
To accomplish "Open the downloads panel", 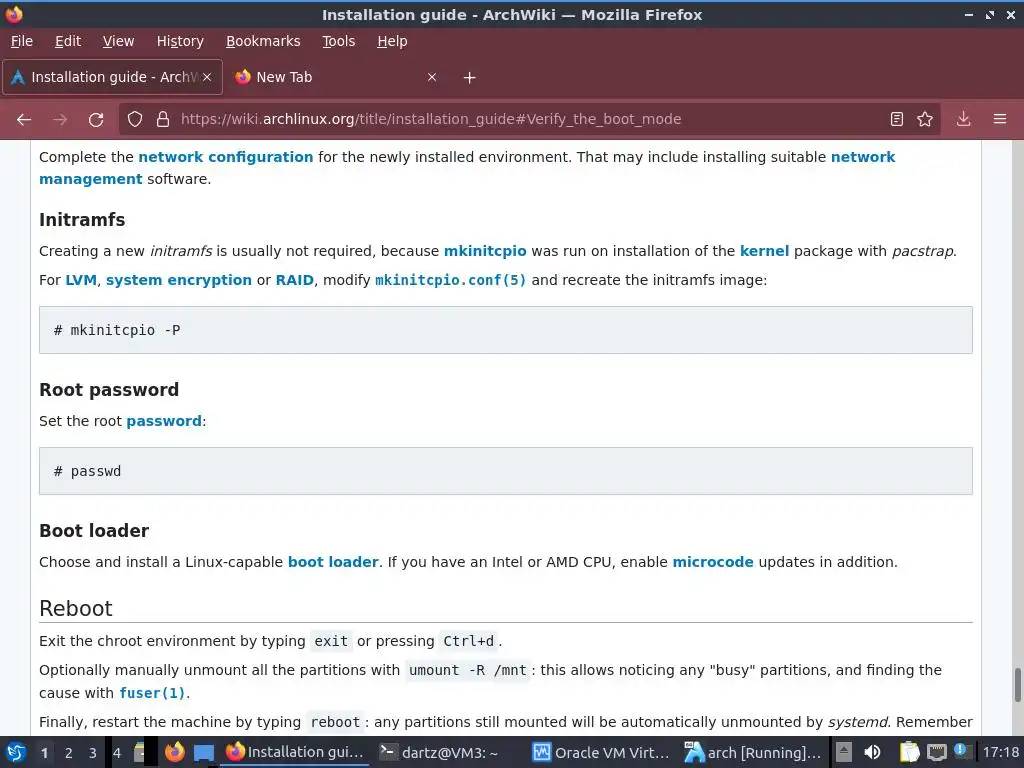I will 963,120.
